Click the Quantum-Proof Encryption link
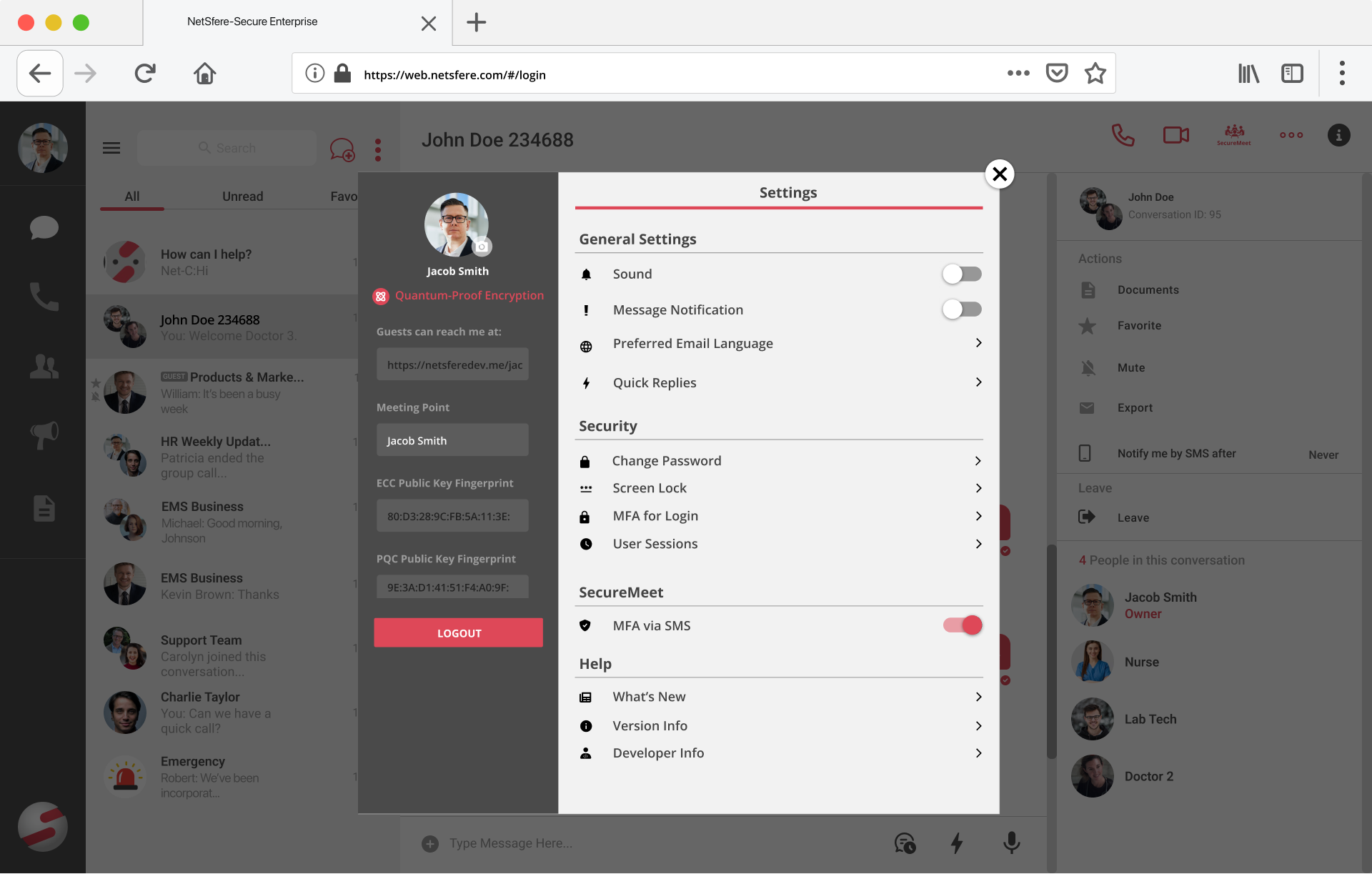 click(x=469, y=296)
